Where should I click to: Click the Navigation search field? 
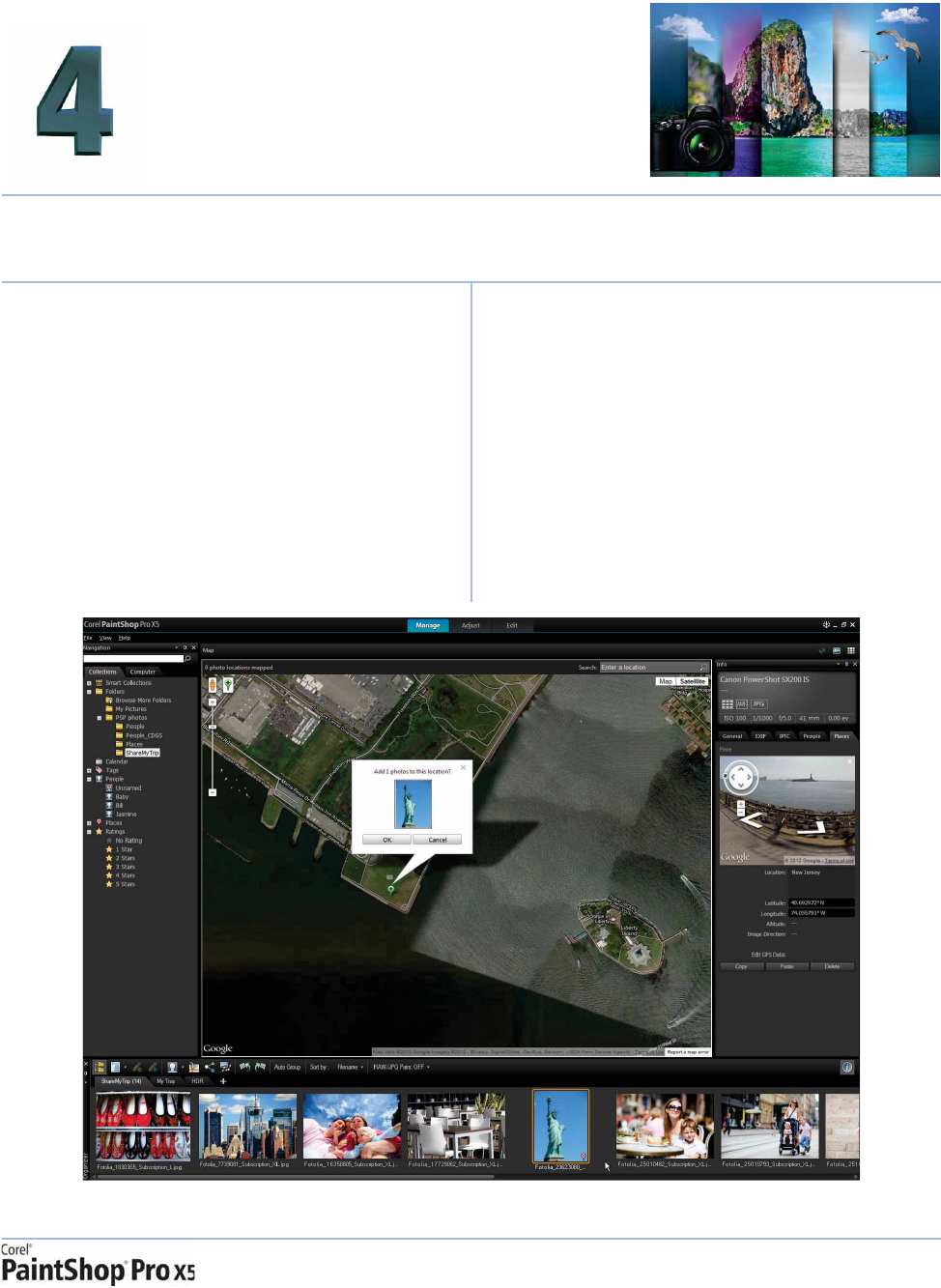pos(133,659)
